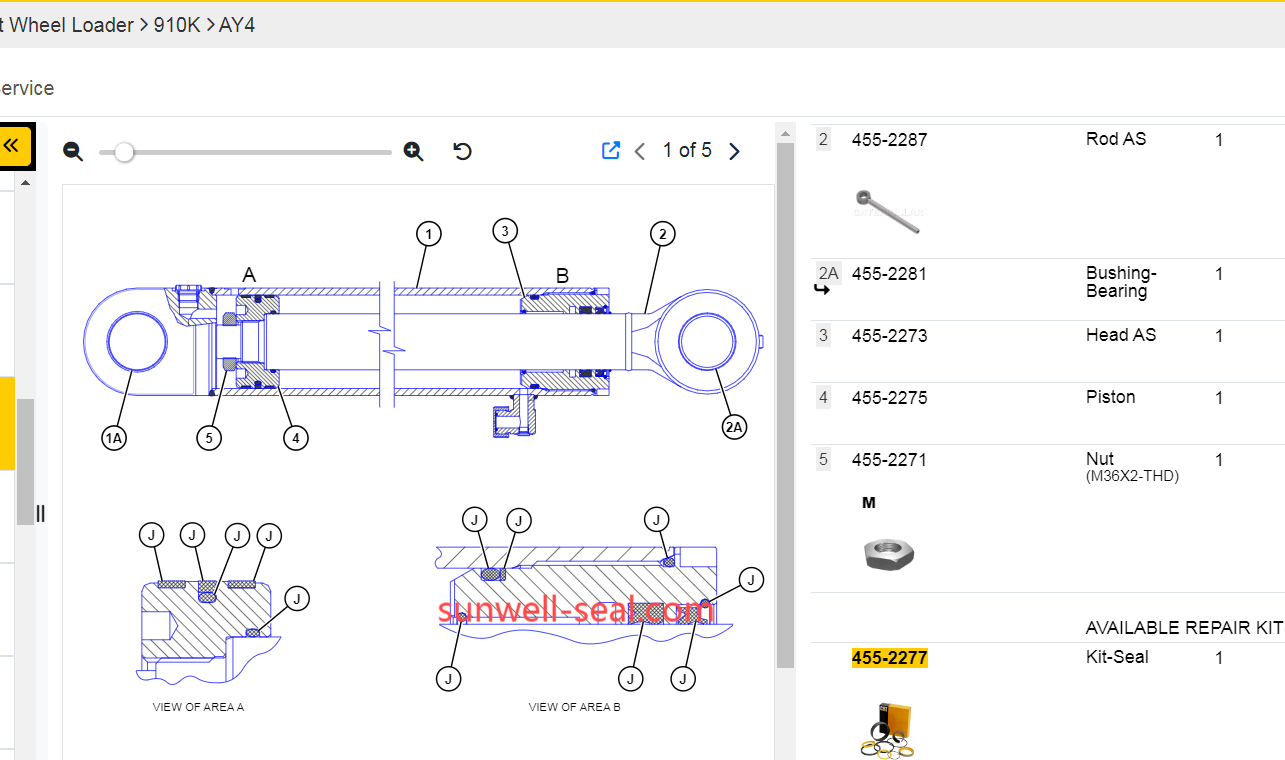Collapse the yellow sidebar panel
Image resolution: width=1285 pixels, height=760 pixels.
[13, 146]
